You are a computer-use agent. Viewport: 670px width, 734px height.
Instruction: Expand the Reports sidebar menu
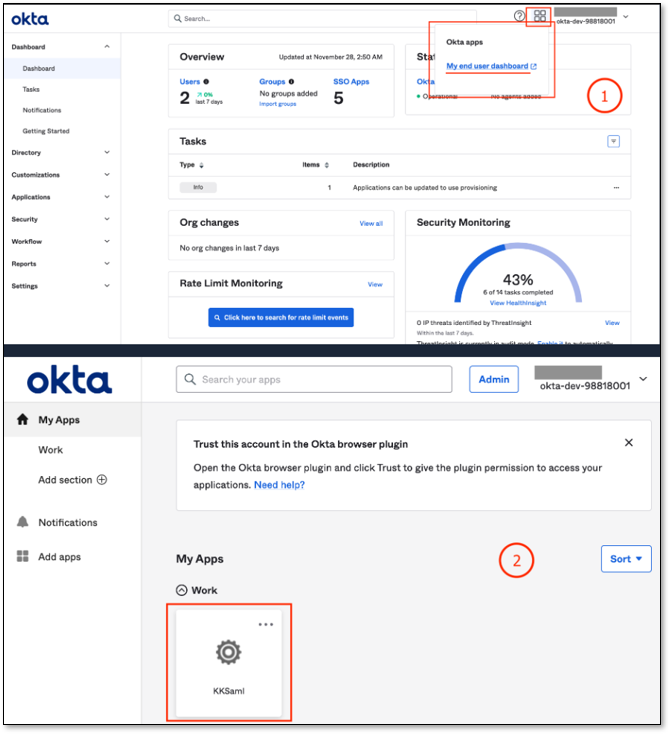coord(107,264)
